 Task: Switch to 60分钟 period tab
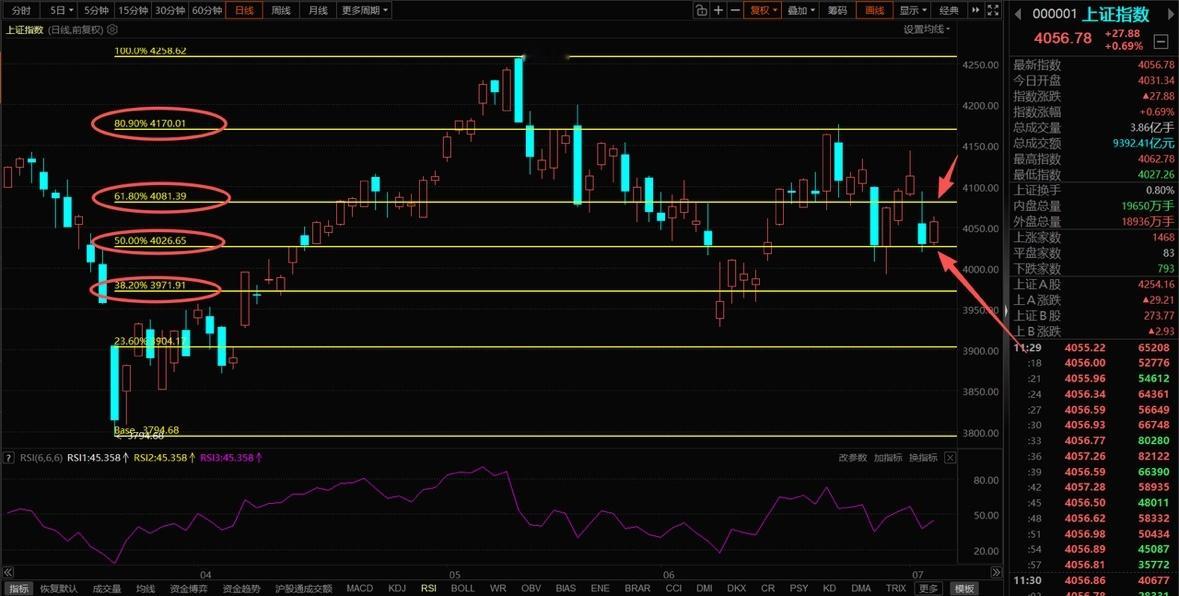[207, 11]
